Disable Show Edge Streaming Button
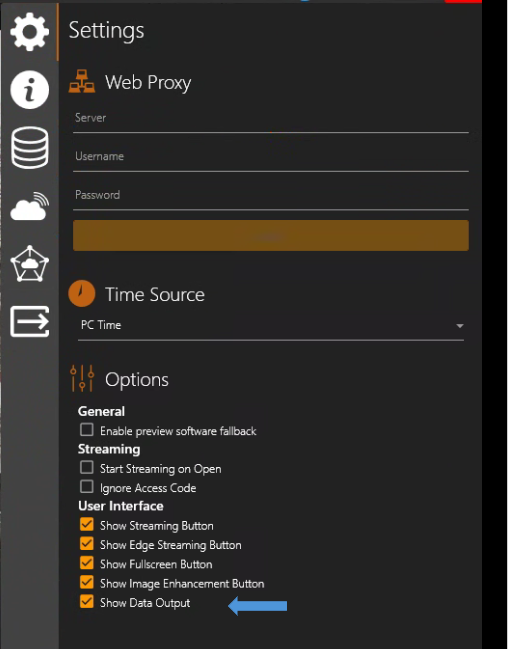The width and height of the screenshot is (508, 651). (87, 543)
